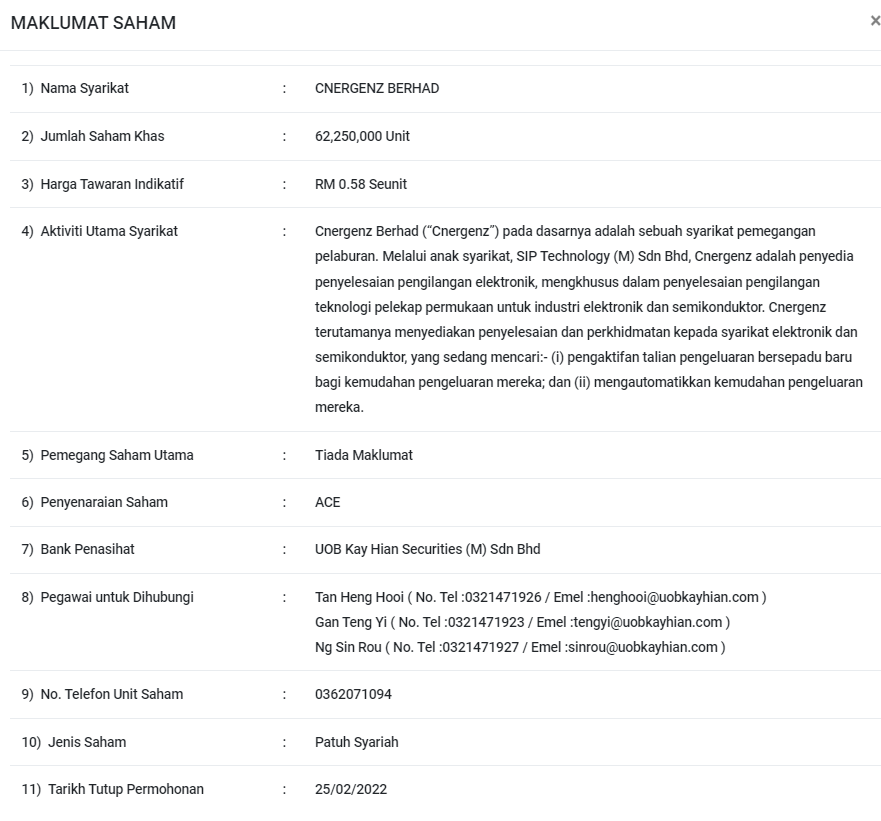
Task: Click the company name CNERGENZ BERHAD
Action: (377, 88)
